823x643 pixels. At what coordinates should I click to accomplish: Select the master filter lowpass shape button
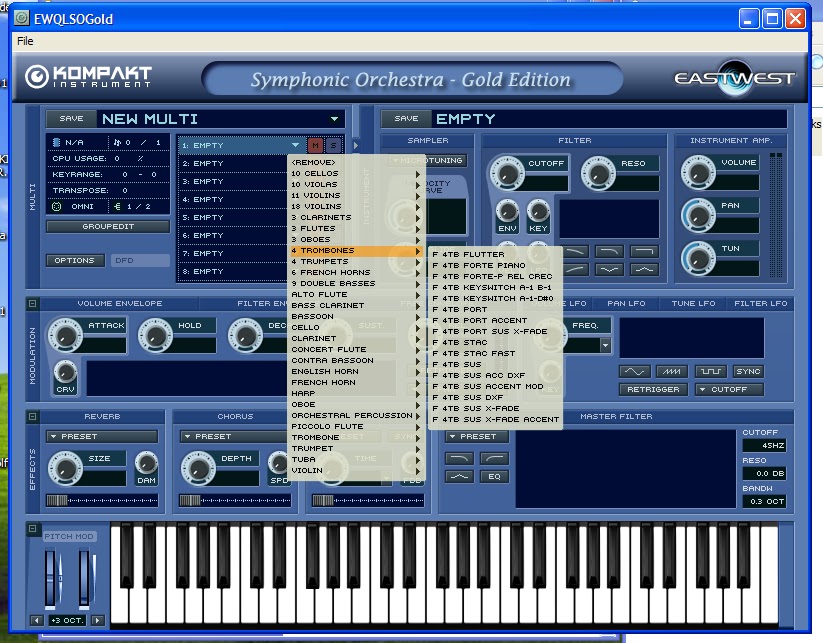click(459, 458)
